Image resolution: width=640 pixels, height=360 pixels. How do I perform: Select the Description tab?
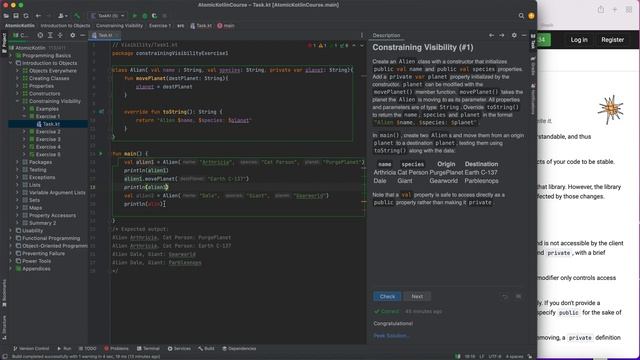[386, 36]
